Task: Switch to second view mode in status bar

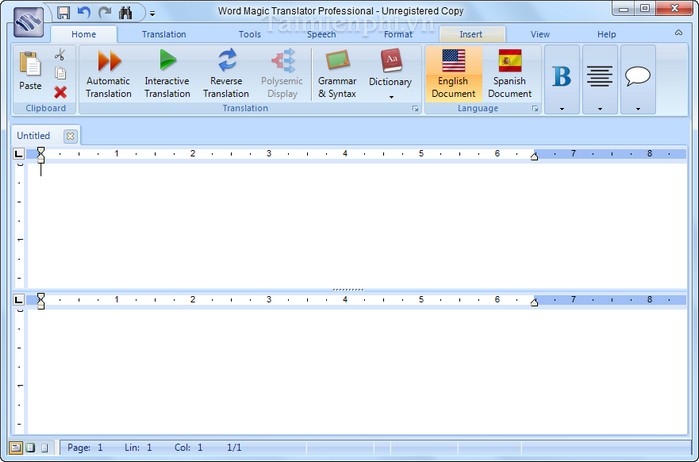Action: [30, 447]
